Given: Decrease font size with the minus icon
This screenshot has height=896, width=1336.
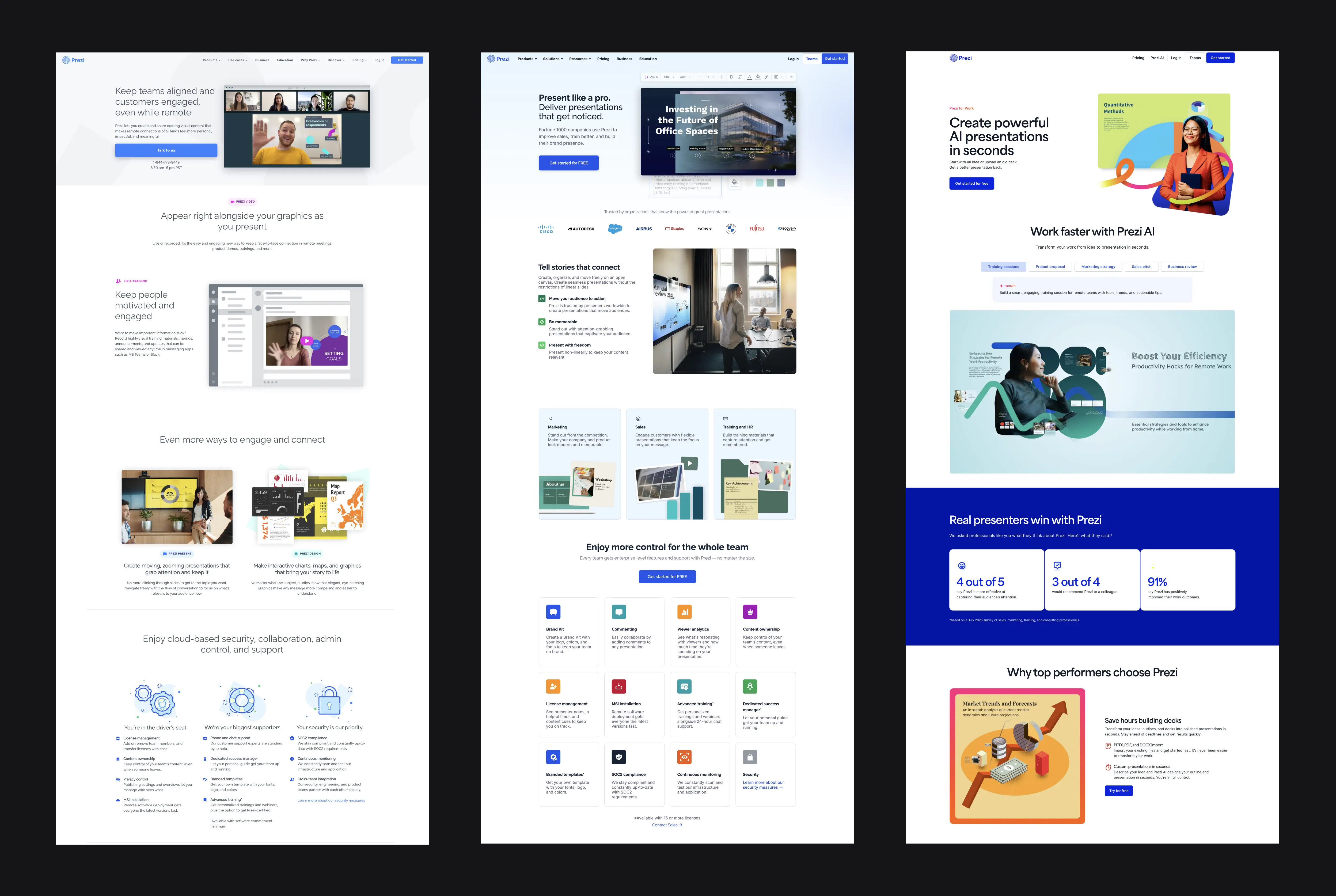Looking at the screenshot, I should (x=699, y=77).
